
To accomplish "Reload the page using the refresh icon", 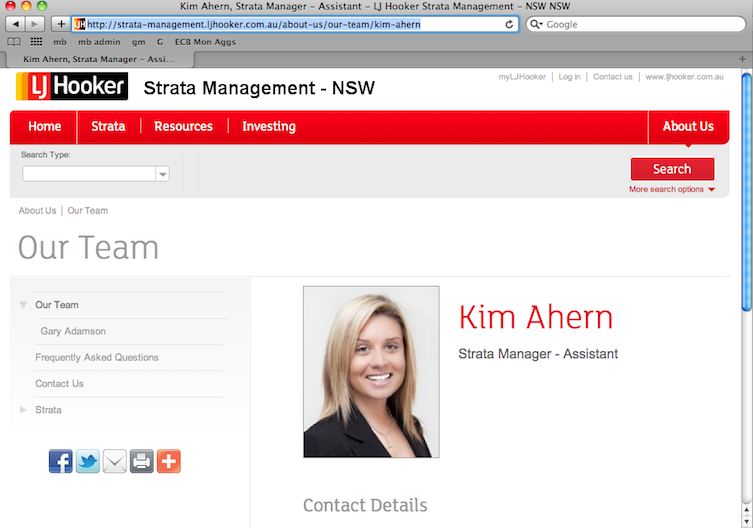I will point(509,24).
